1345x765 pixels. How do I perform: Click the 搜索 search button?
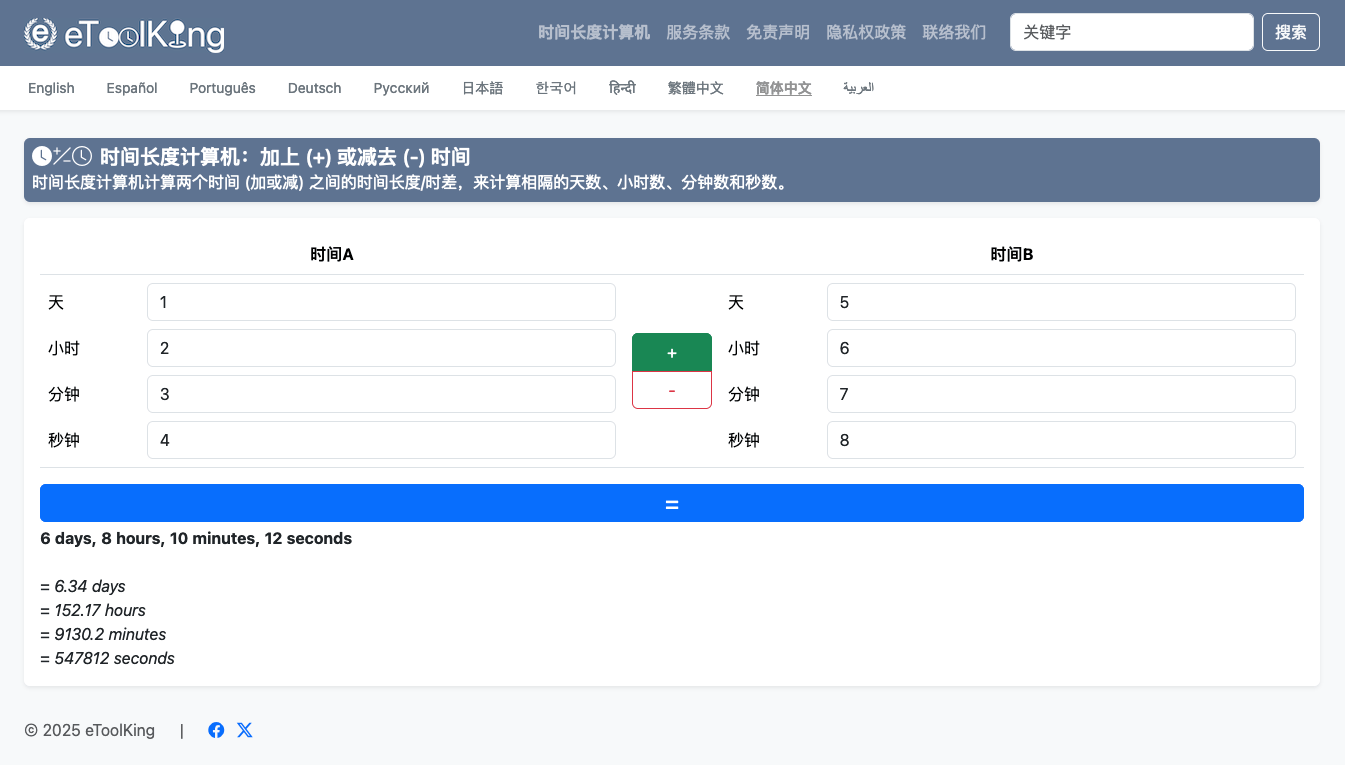click(x=1290, y=32)
